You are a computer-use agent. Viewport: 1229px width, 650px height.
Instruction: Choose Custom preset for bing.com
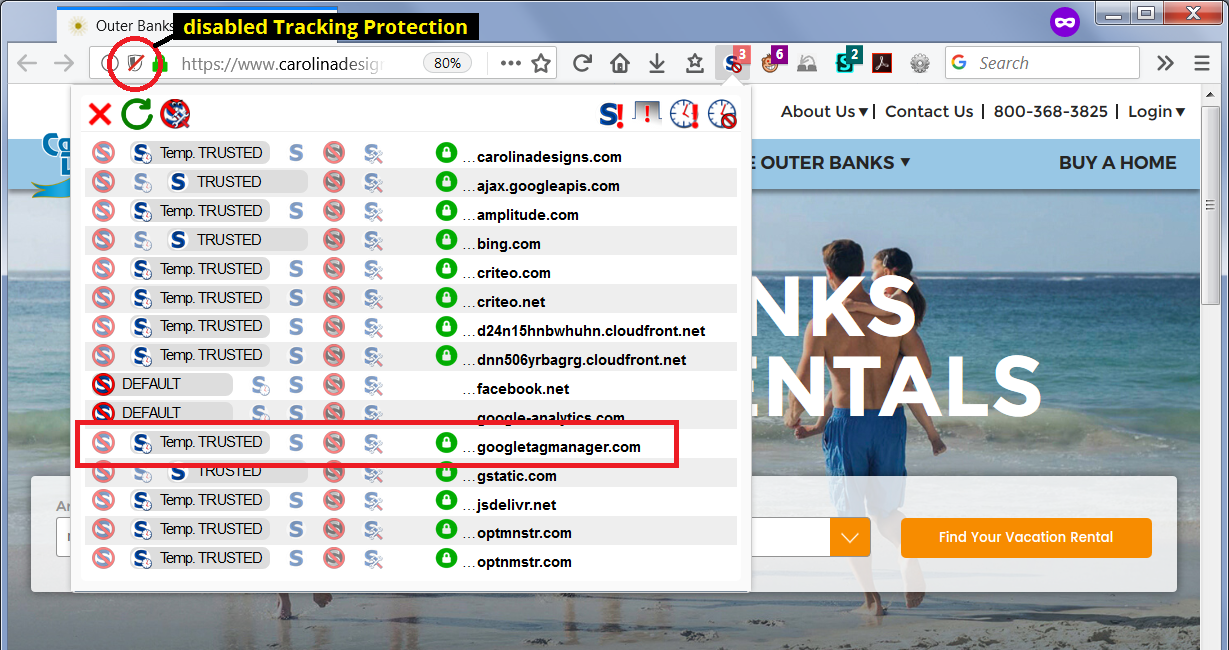tap(372, 240)
